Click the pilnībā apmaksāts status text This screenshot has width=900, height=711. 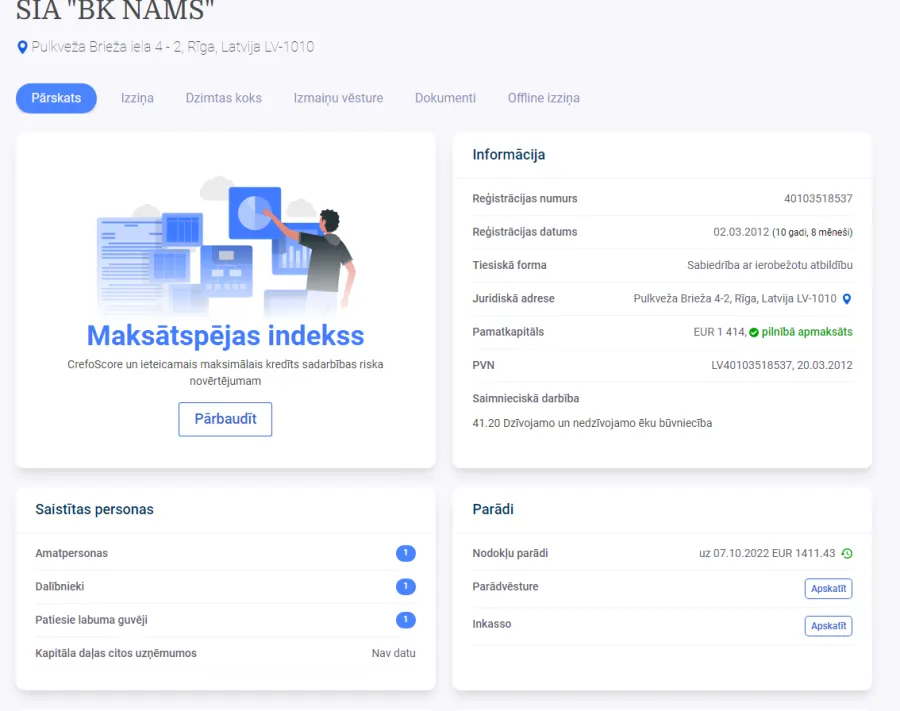tap(807, 332)
